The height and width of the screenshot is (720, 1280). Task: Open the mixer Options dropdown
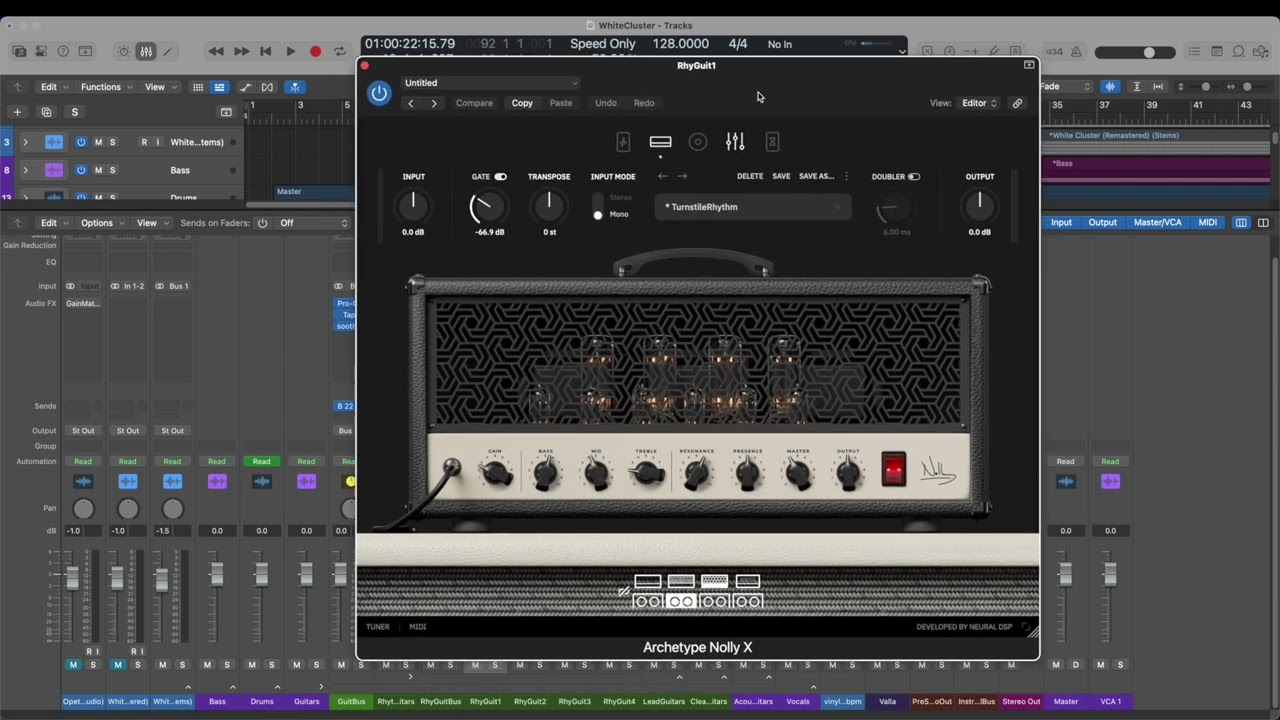103,223
